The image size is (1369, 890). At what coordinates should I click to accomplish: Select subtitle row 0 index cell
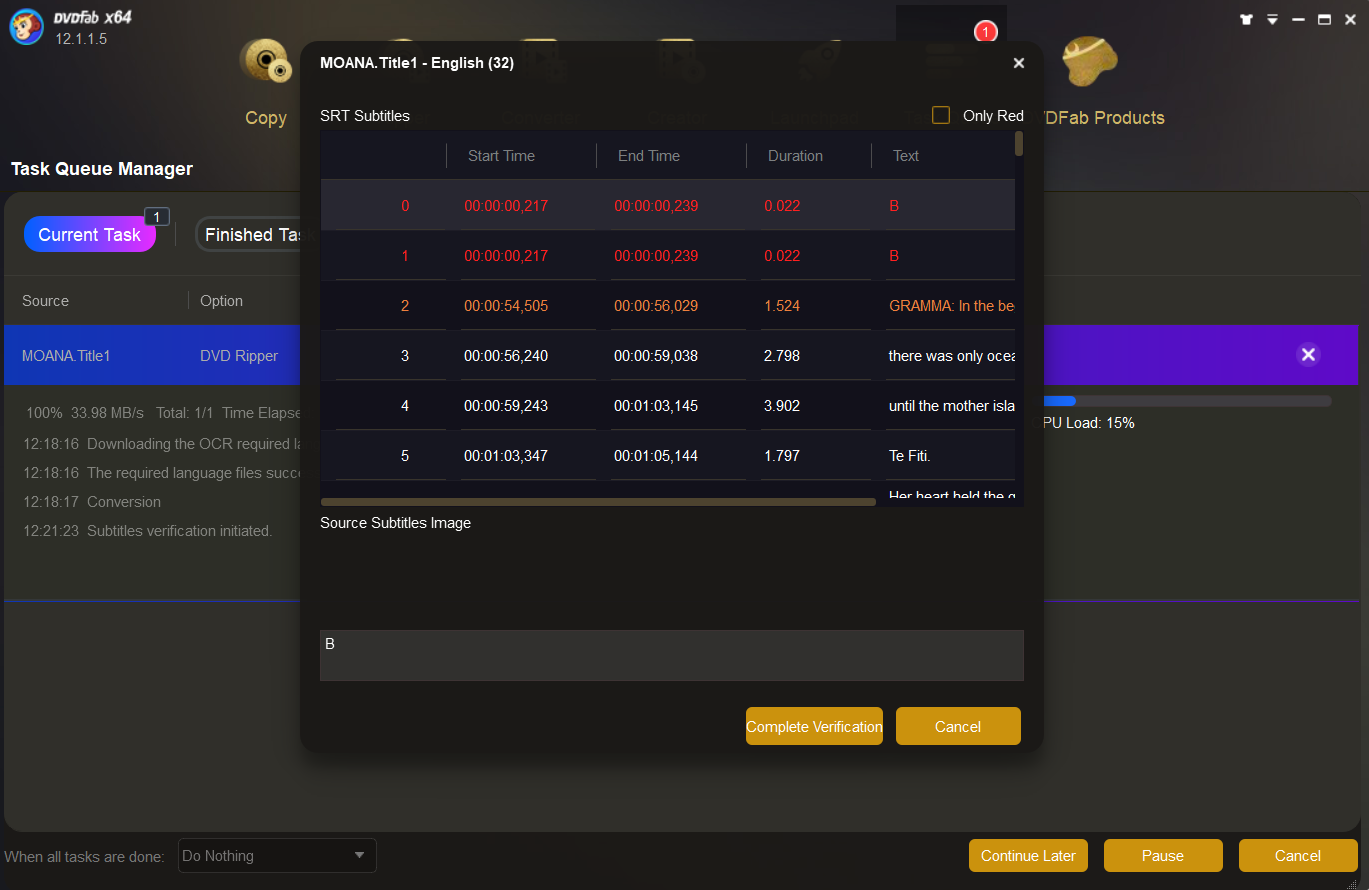pyautogui.click(x=405, y=206)
